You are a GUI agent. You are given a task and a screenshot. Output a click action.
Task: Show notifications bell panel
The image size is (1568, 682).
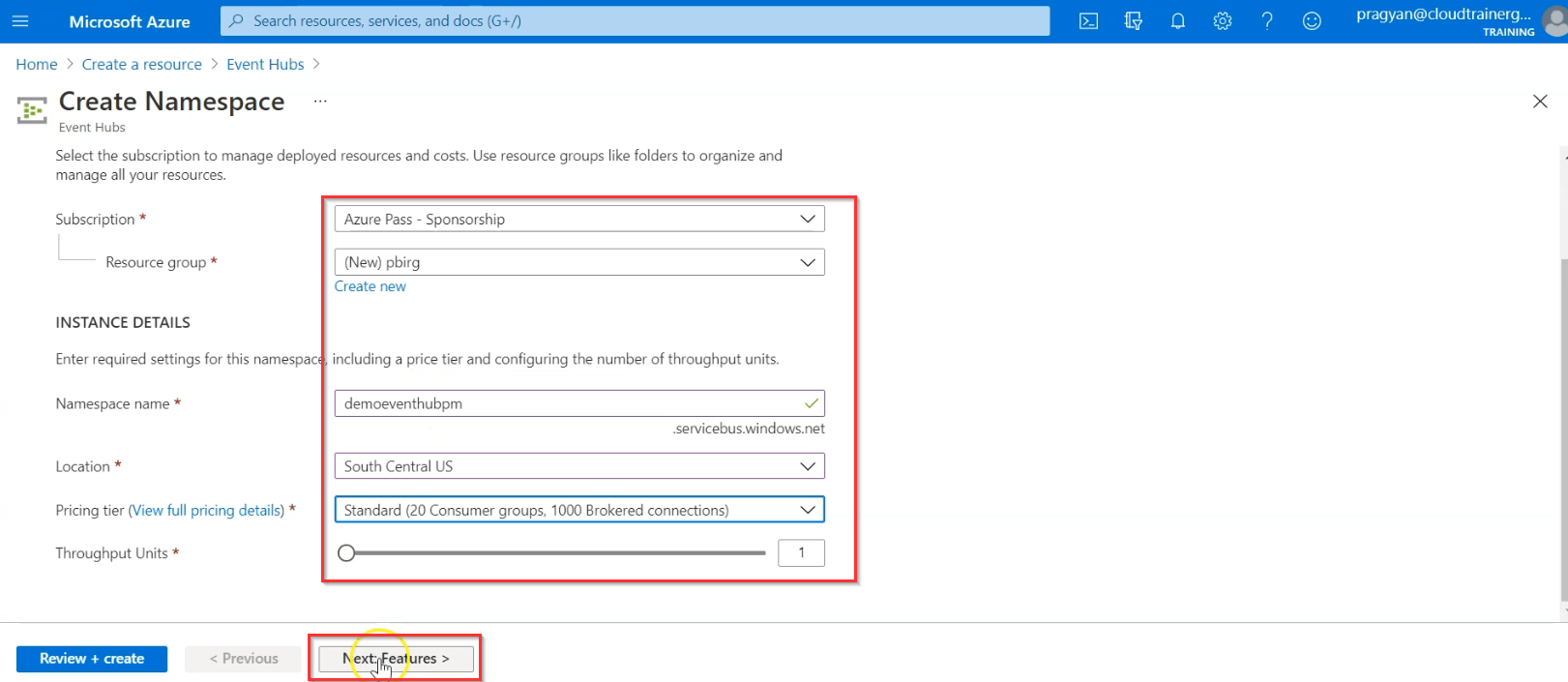1177,21
